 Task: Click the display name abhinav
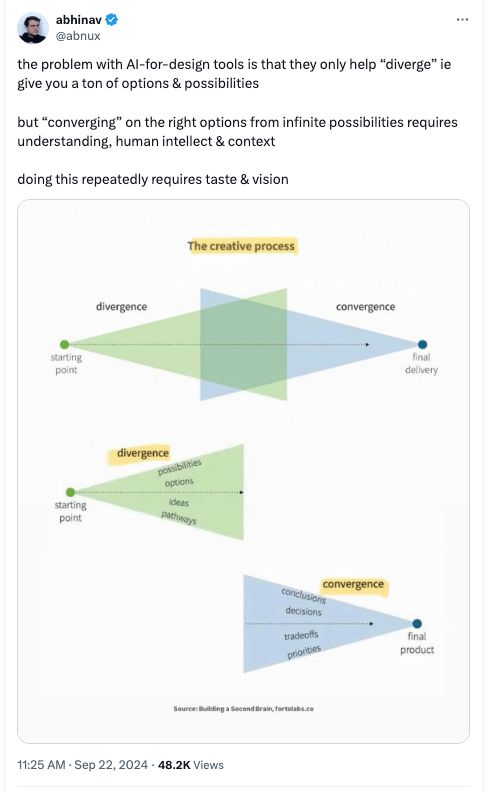click(x=78, y=20)
